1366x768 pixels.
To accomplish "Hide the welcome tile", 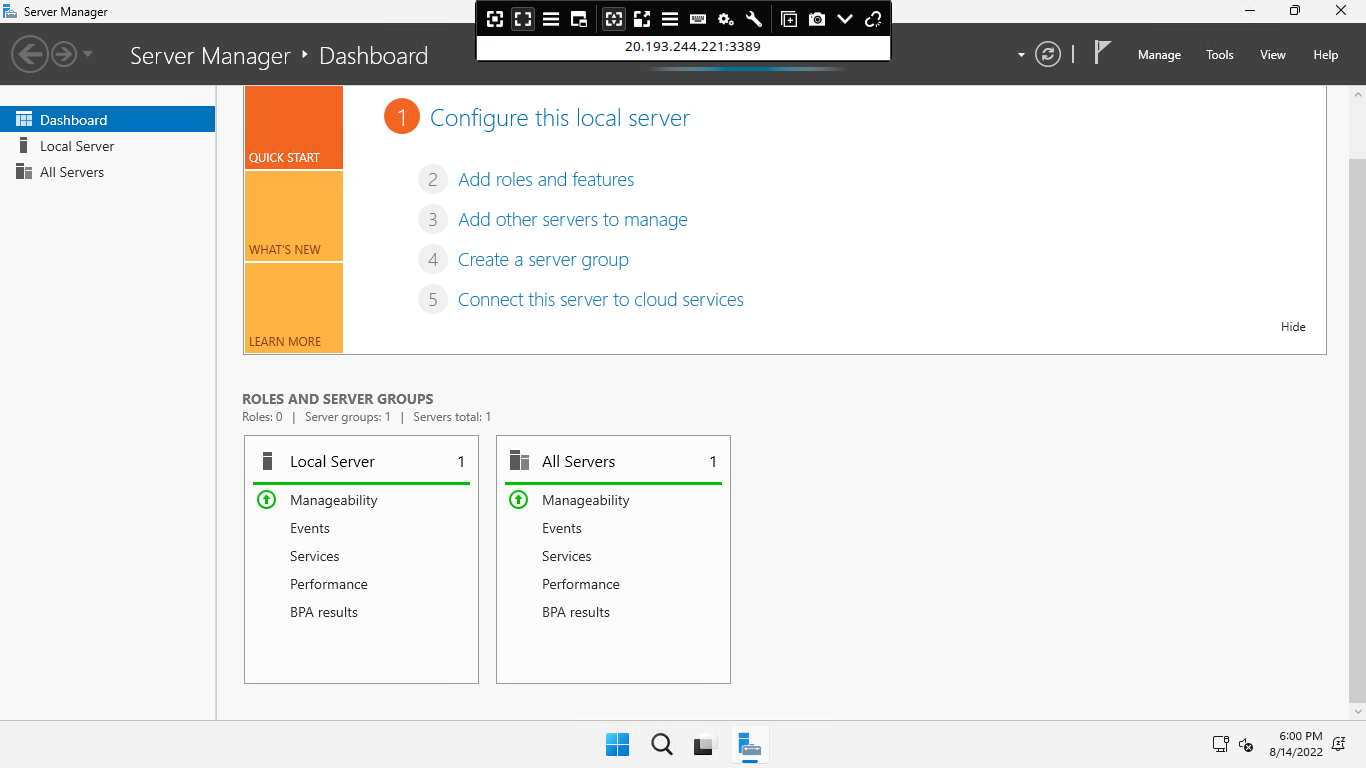I will tap(1293, 327).
